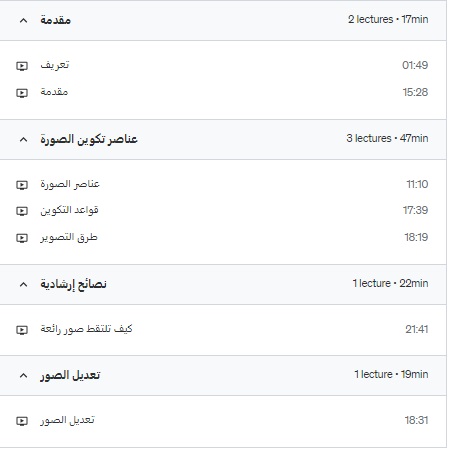Open the تعريف lecture title
The width and height of the screenshot is (449, 449).
click(55, 65)
